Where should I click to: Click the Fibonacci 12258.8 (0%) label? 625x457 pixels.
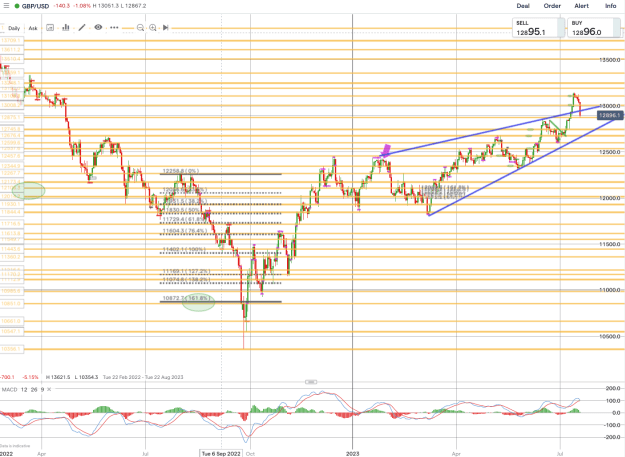(181, 171)
